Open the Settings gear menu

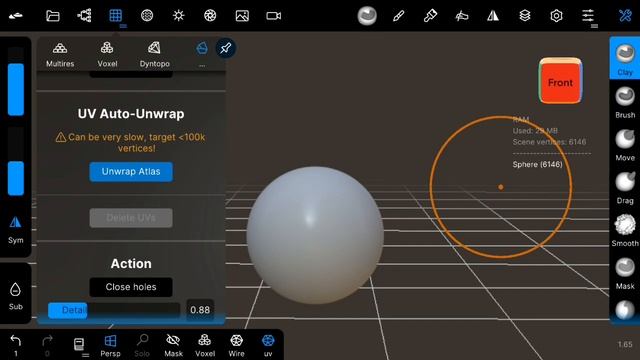coord(556,16)
